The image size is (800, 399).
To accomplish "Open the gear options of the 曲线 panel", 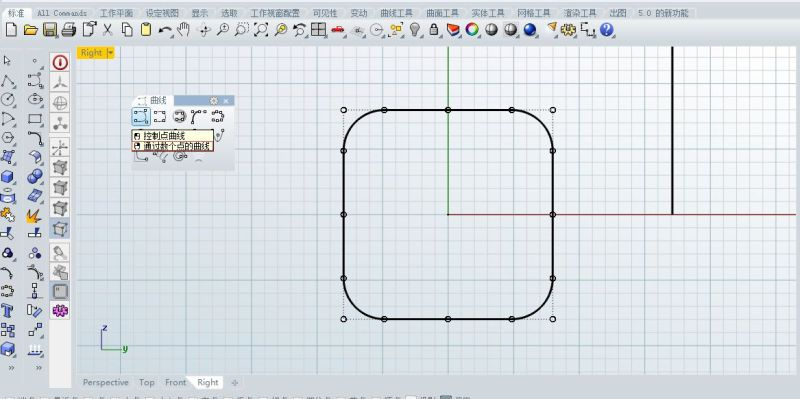I will pyautogui.click(x=214, y=101).
